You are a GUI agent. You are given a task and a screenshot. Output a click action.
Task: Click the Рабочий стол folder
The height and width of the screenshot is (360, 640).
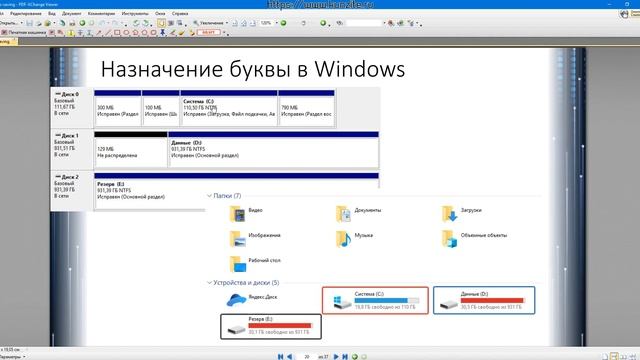click(x=255, y=264)
